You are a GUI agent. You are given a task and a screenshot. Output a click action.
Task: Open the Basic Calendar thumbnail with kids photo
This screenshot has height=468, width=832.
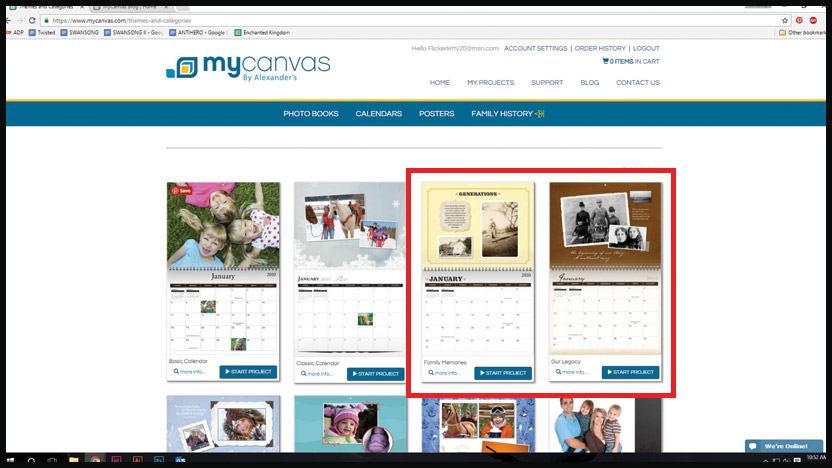[223, 267]
